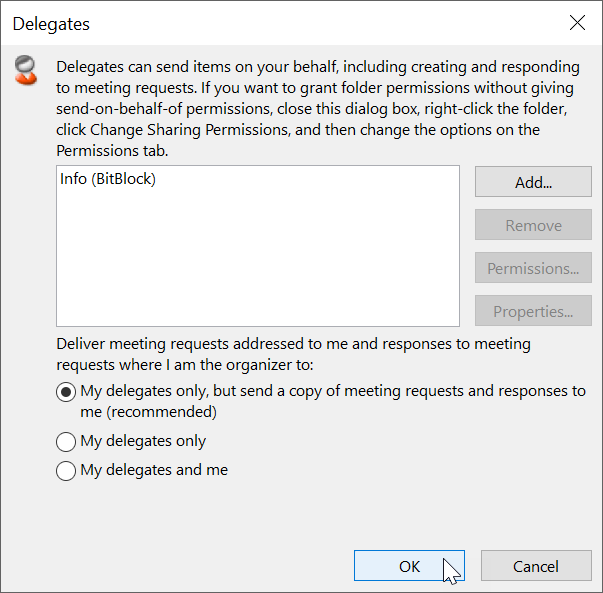603x593 pixels.
Task: Click the delegate person icon
Action: coord(26,70)
